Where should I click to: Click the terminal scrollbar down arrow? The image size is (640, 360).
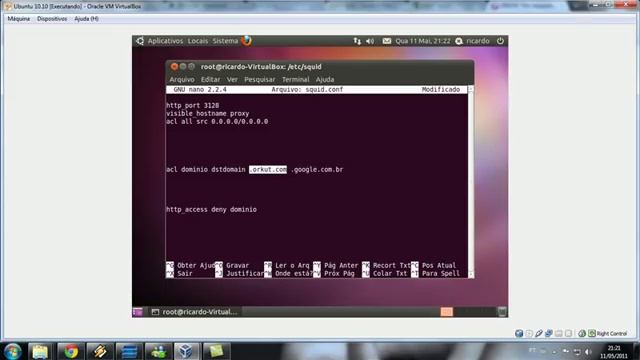[471, 275]
